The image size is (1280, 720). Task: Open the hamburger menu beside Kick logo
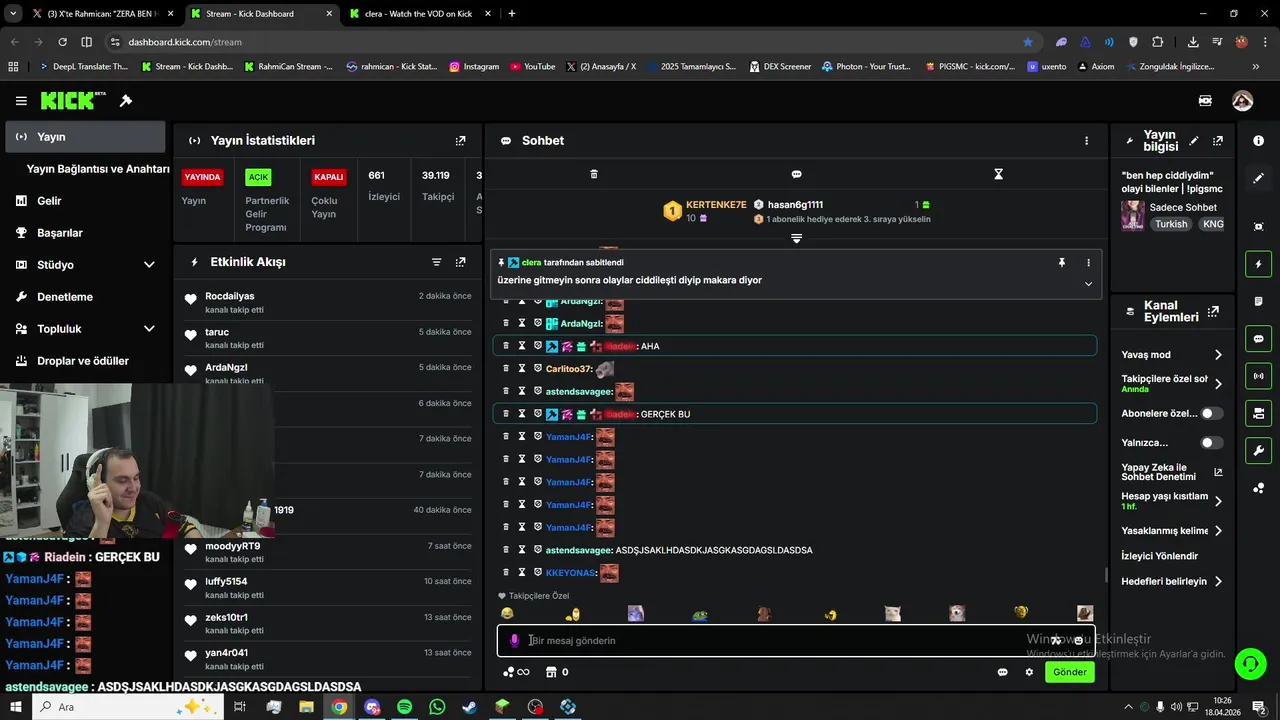[x=21, y=101]
